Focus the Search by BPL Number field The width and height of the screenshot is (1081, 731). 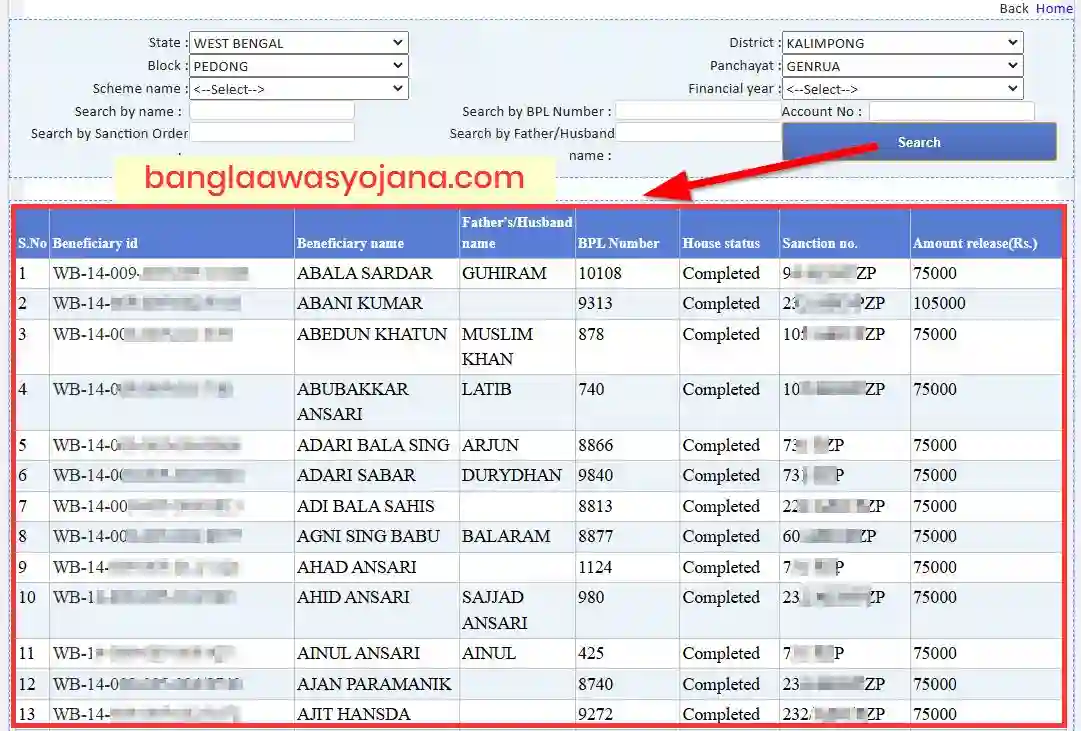(698, 111)
